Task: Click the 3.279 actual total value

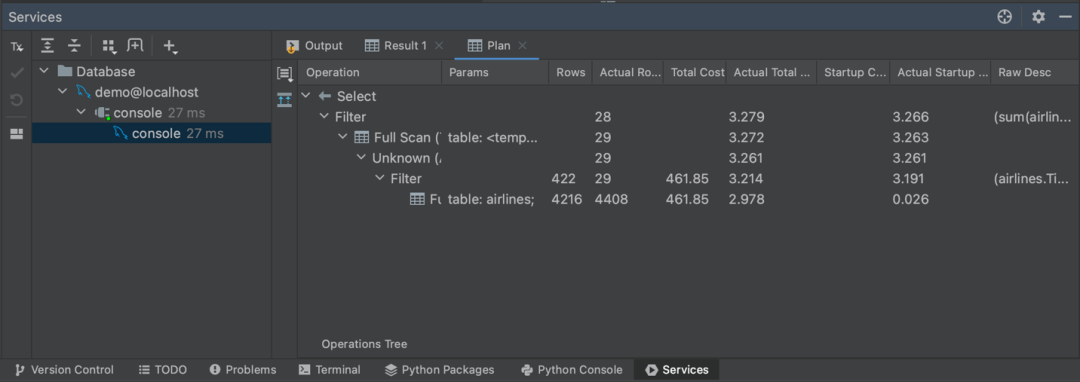Action: [x=747, y=117]
